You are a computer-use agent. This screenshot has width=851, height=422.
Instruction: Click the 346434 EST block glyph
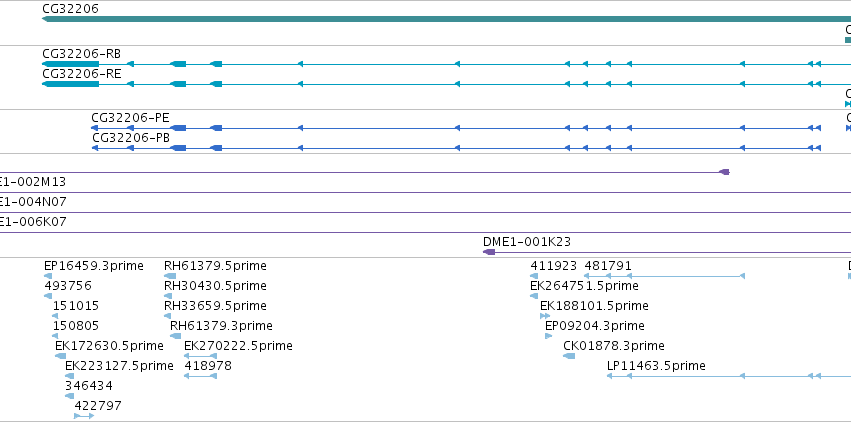tap(69, 396)
